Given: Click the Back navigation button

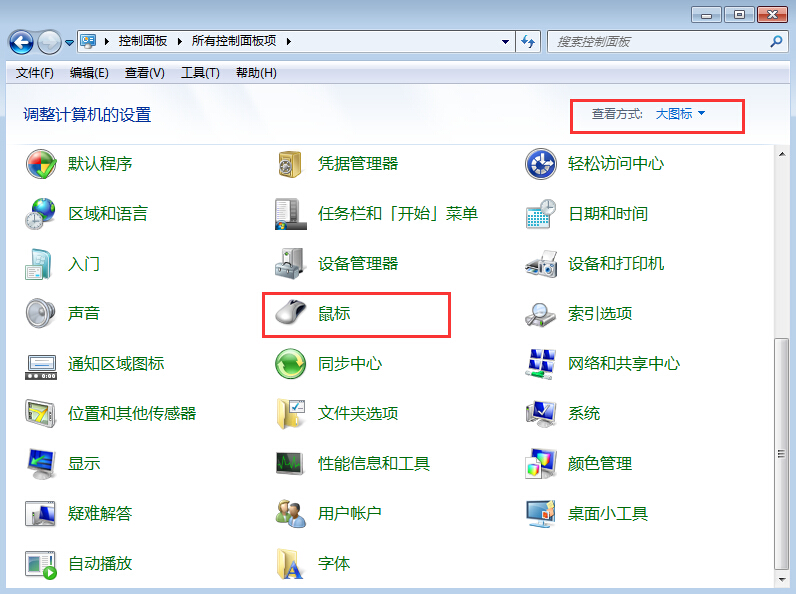Looking at the screenshot, I should coord(22,42).
